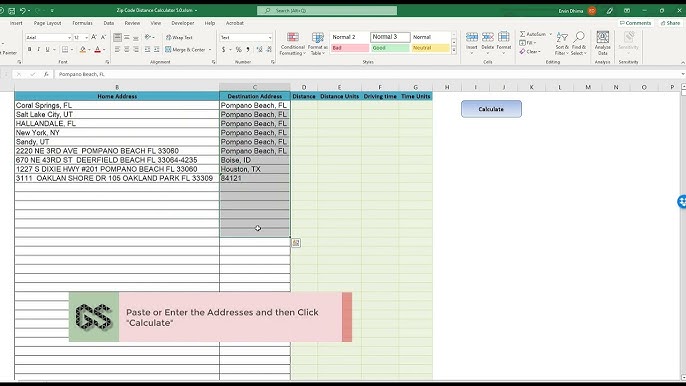Toggle italic formatting
This screenshot has width=686, height=386.
pyautogui.click(x=38, y=49)
